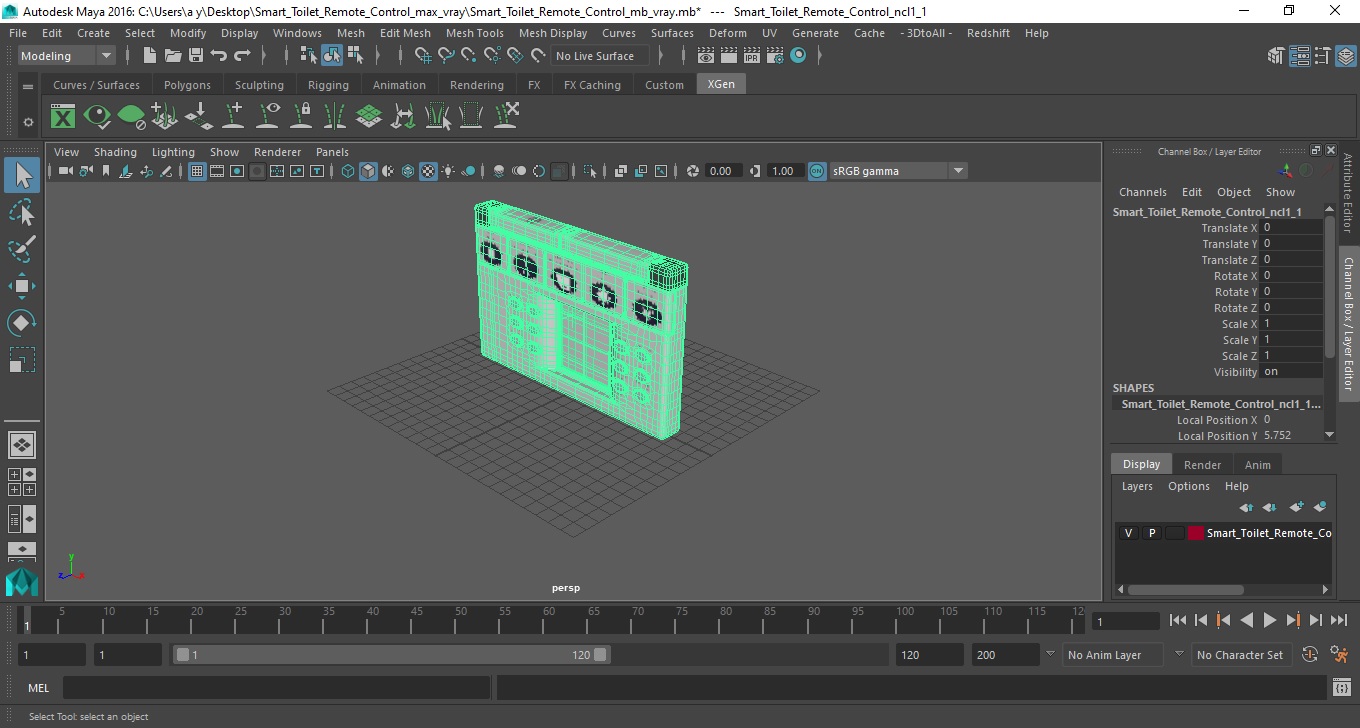Open the Modeling menu set dropdown
The width and height of the screenshot is (1360, 728).
point(67,56)
